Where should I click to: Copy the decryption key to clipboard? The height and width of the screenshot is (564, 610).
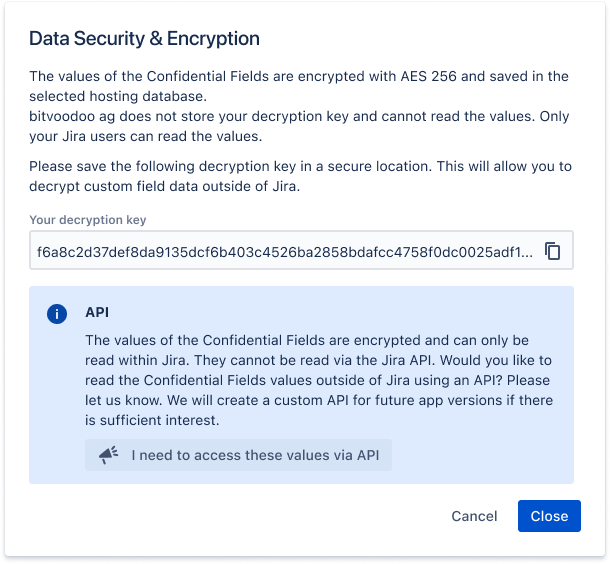(x=552, y=252)
